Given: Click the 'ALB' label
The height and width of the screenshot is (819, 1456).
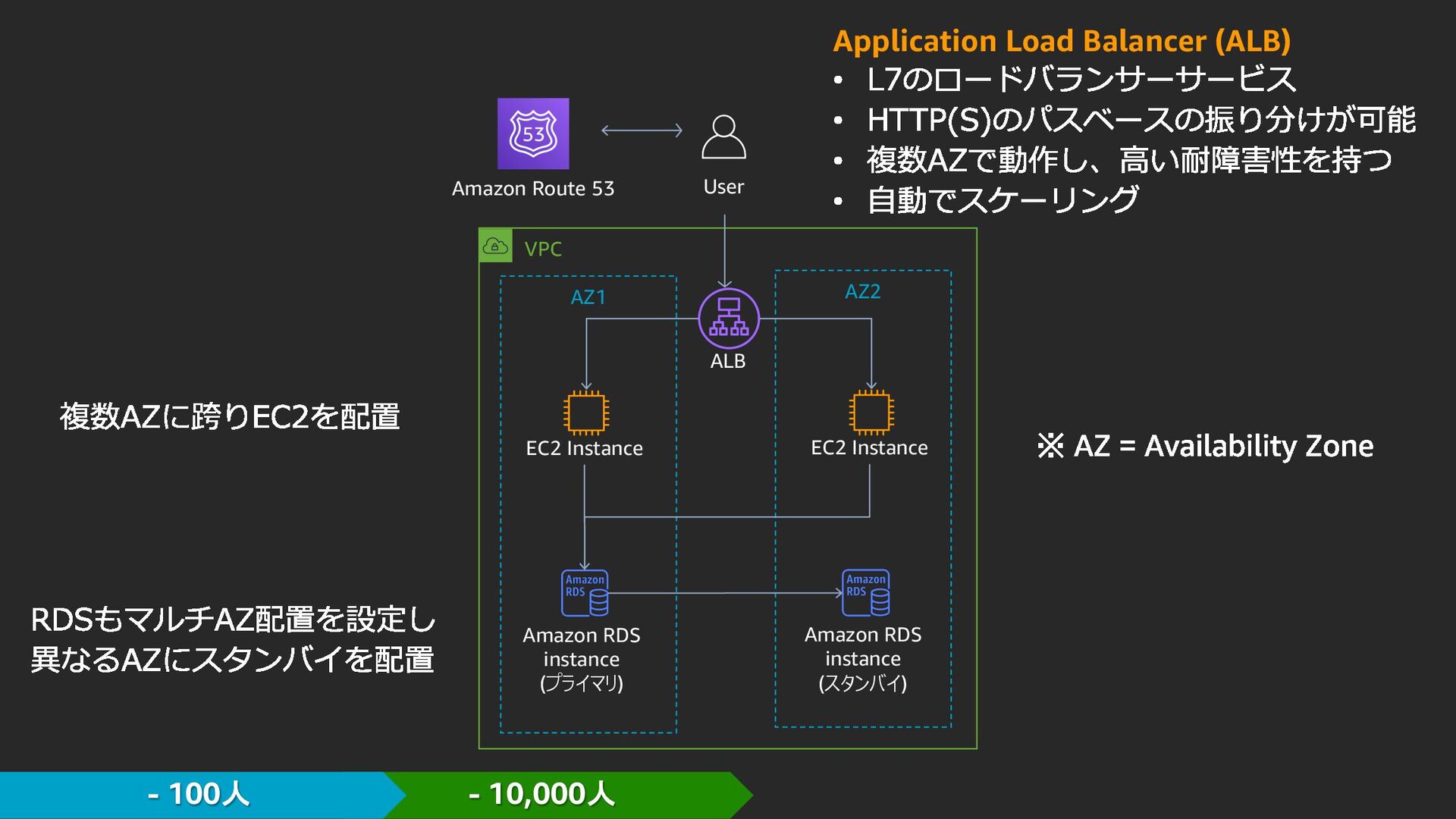Looking at the screenshot, I should coord(728,361).
